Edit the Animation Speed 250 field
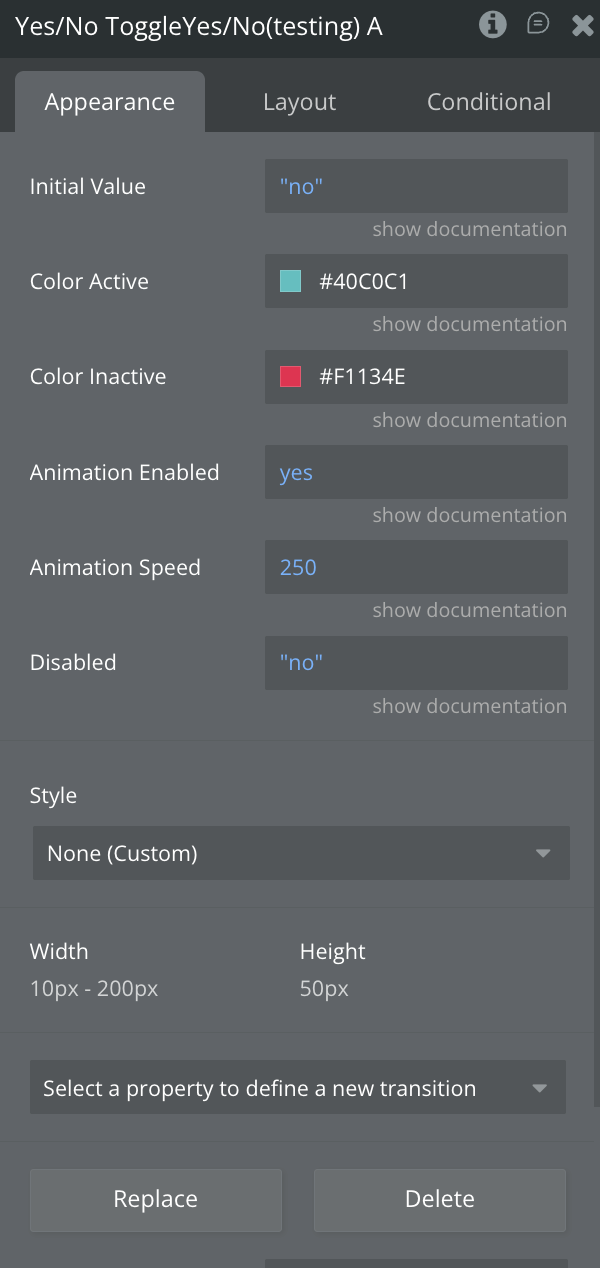 pyautogui.click(x=416, y=567)
